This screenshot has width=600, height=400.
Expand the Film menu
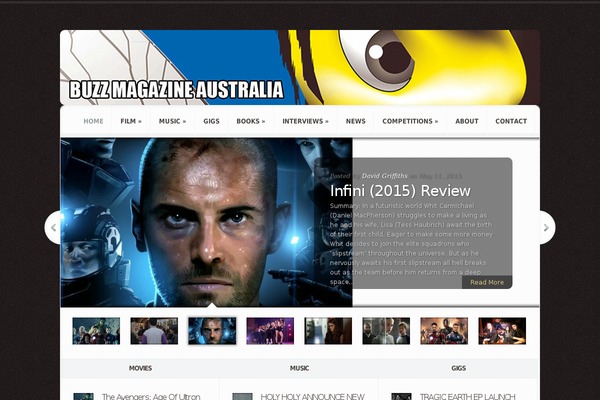(x=131, y=121)
